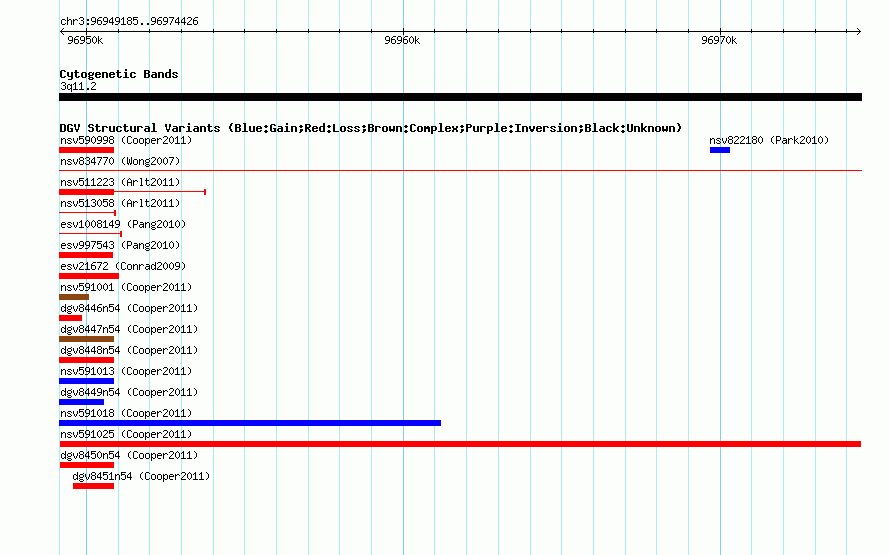Click the 96960k ruler position label

tap(402, 40)
